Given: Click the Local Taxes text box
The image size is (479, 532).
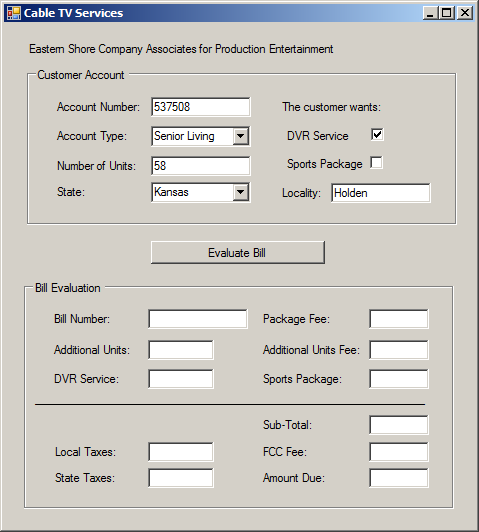Looking at the screenshot, I should (x=181, y=452).
